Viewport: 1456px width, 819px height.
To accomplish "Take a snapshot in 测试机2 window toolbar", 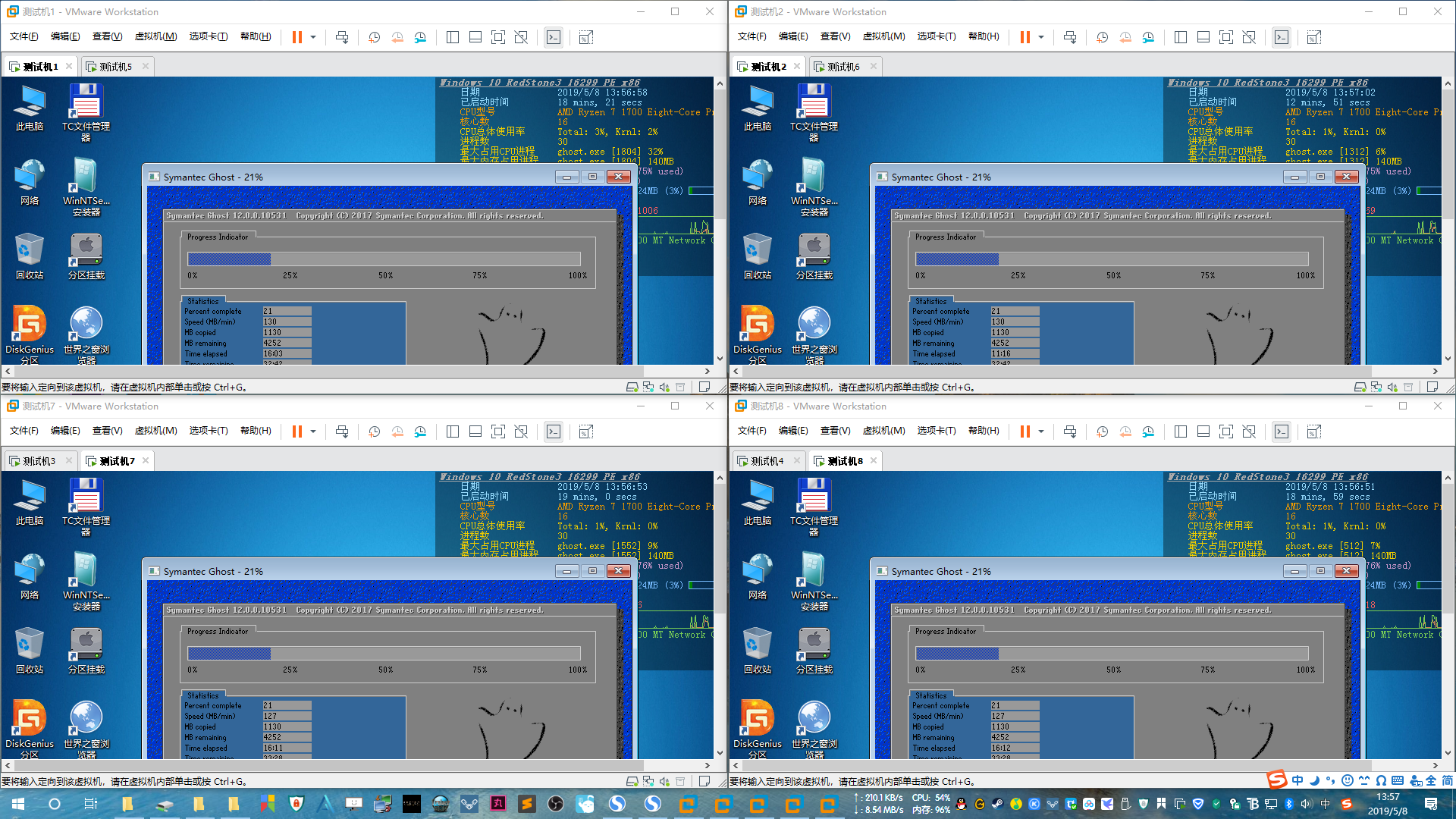I will 1103,37.
